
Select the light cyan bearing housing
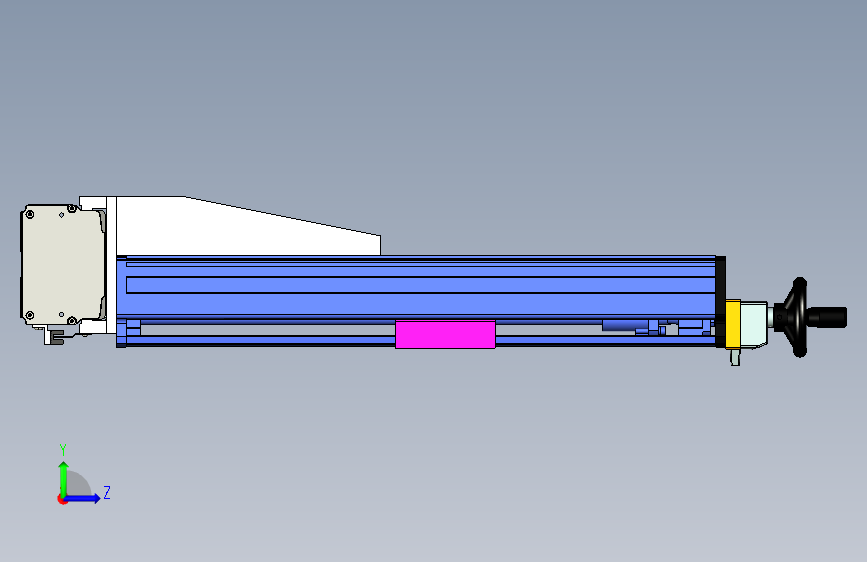pyautogui.click(x=754, y=324)
